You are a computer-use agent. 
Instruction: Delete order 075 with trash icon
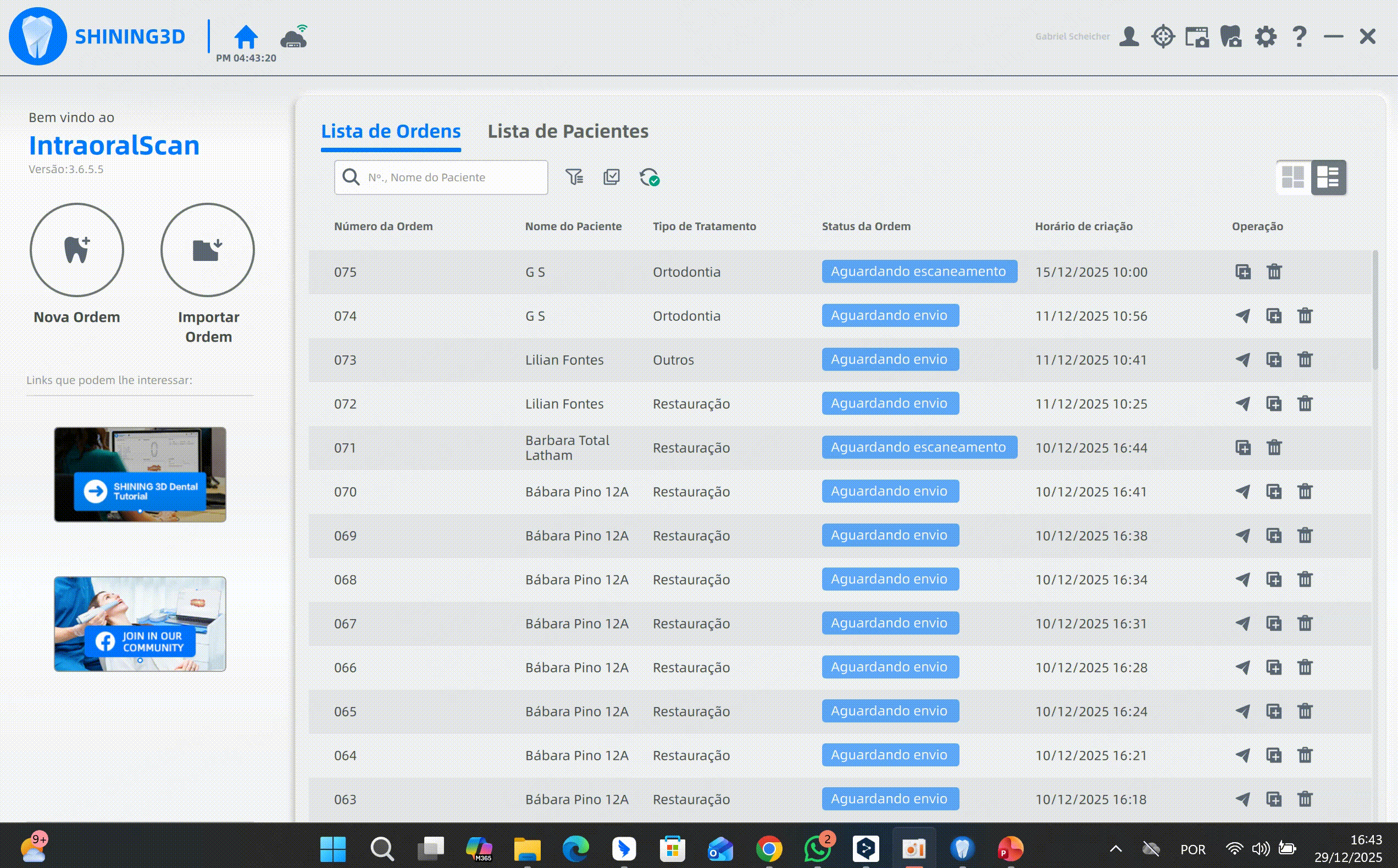(x=1274, y=271)
